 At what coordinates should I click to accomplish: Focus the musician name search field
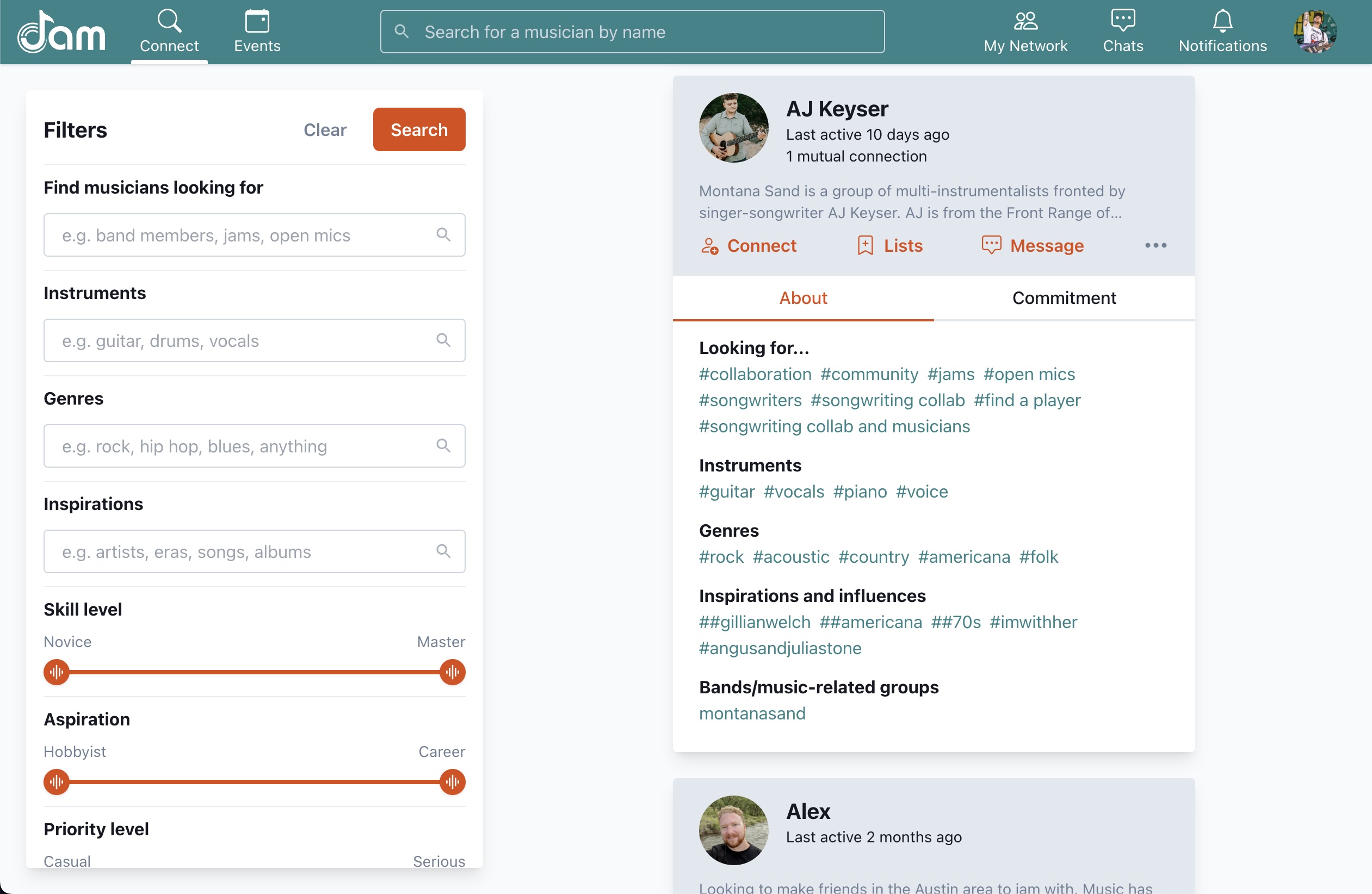coord(632,32)
